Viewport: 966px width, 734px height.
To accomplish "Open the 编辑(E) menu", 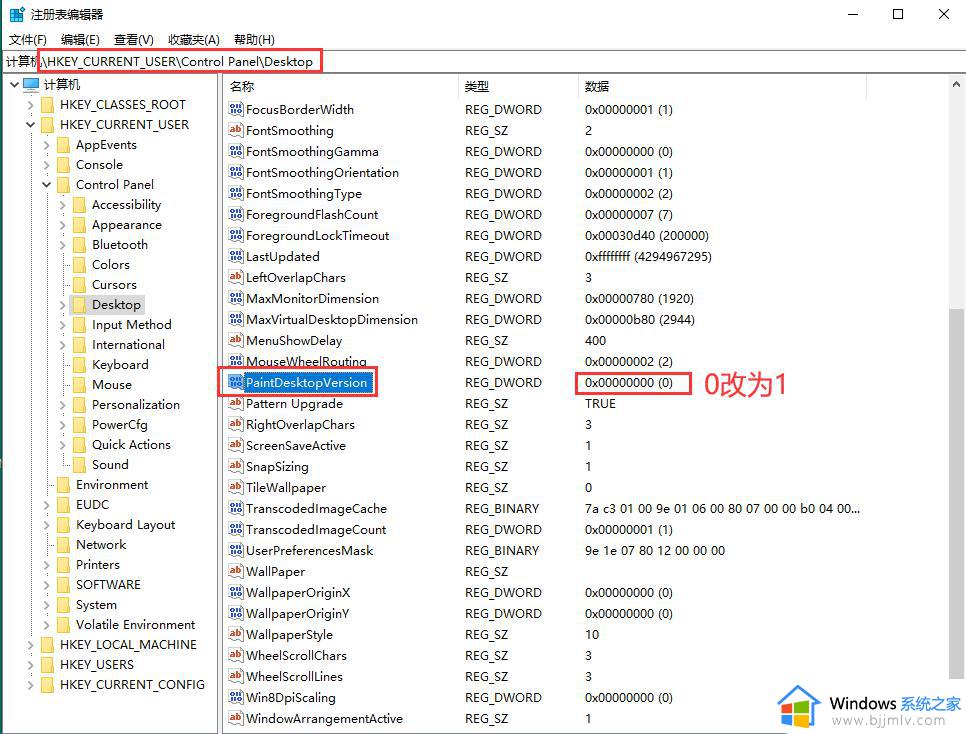I will pos(80,39).
